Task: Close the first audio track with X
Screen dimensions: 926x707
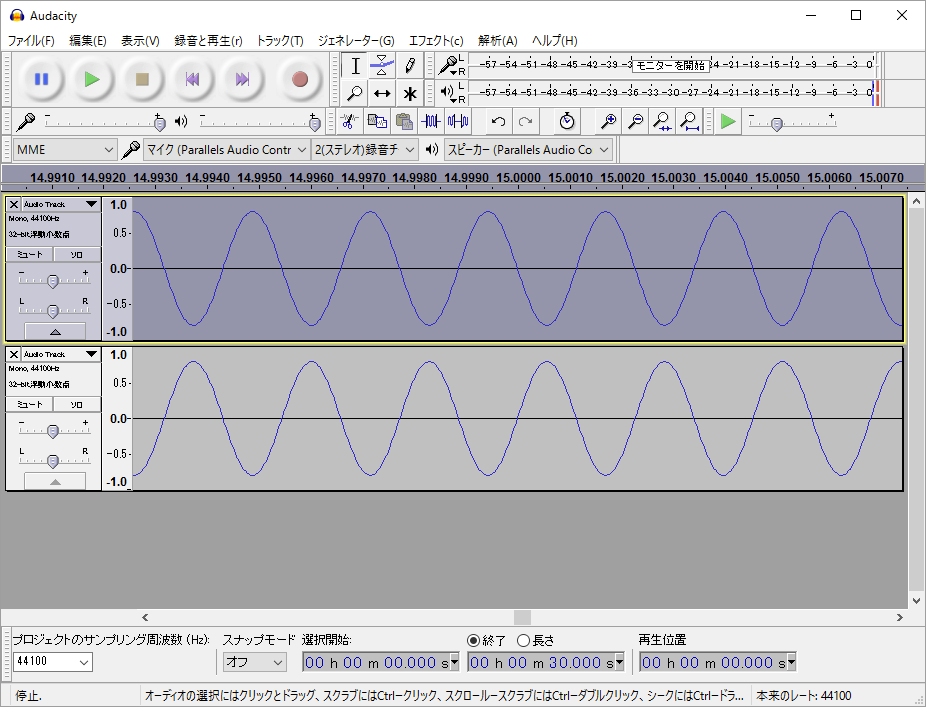Action: click(x=14, y=204)
